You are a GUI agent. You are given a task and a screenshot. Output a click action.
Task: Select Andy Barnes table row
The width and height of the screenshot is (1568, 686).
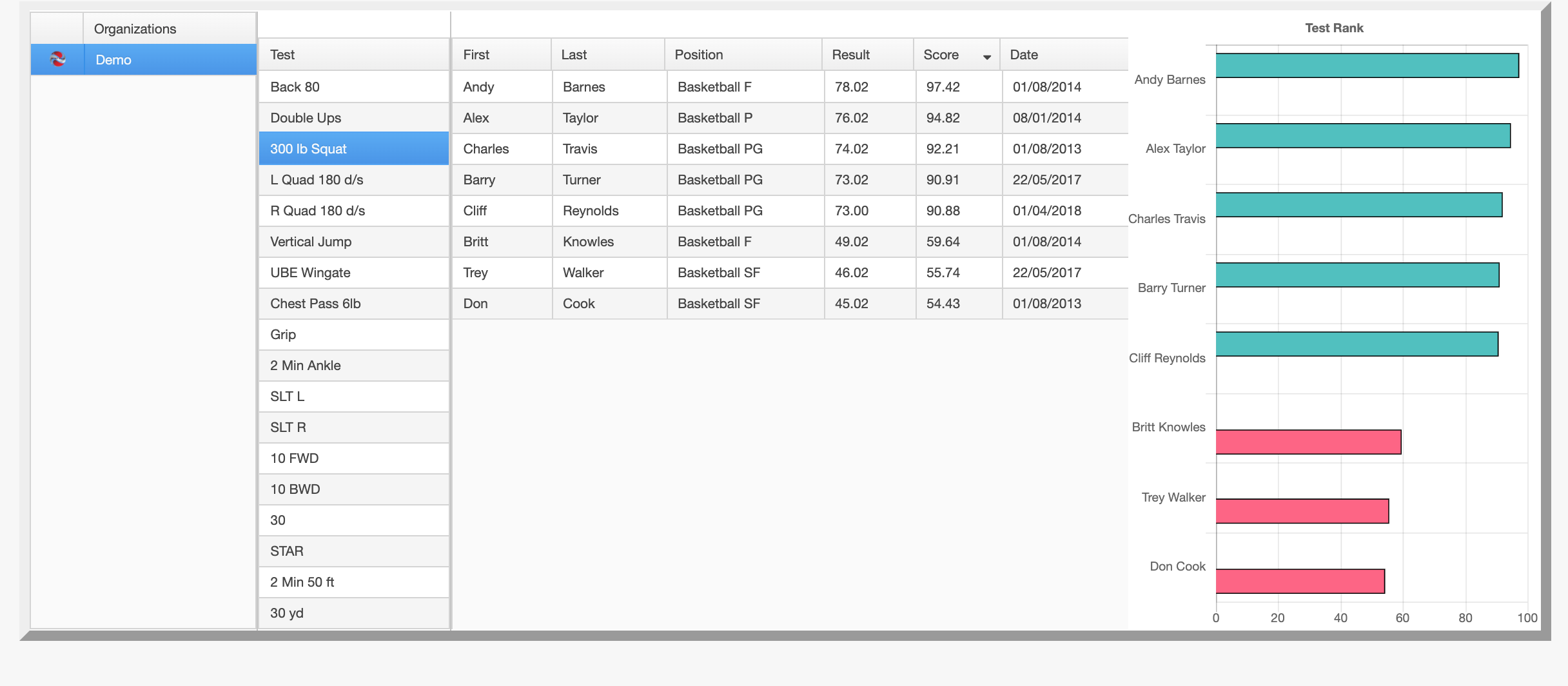pyautogui.click(x=789, y=87)
